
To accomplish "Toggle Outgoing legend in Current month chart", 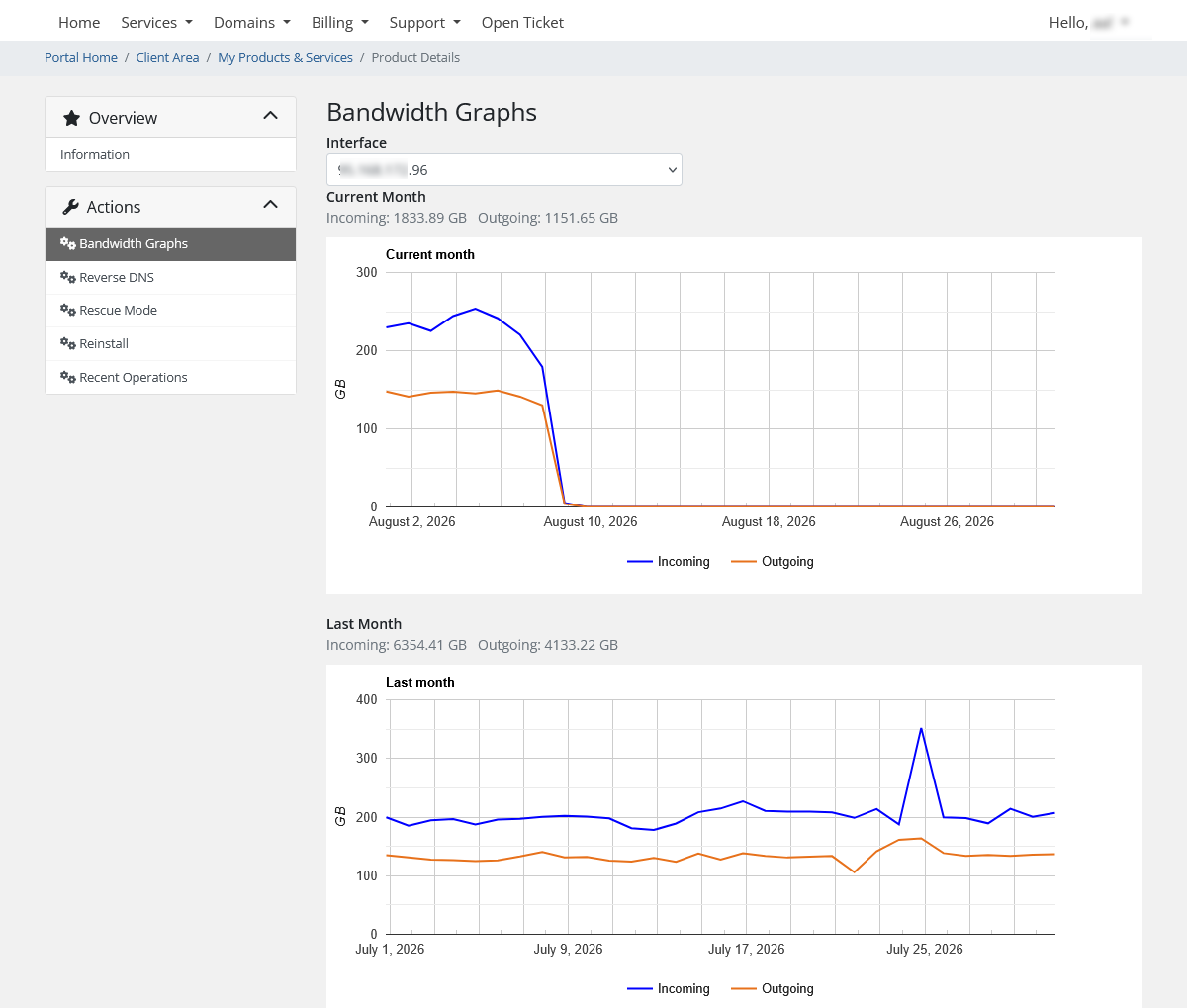I will click(773, 561).
